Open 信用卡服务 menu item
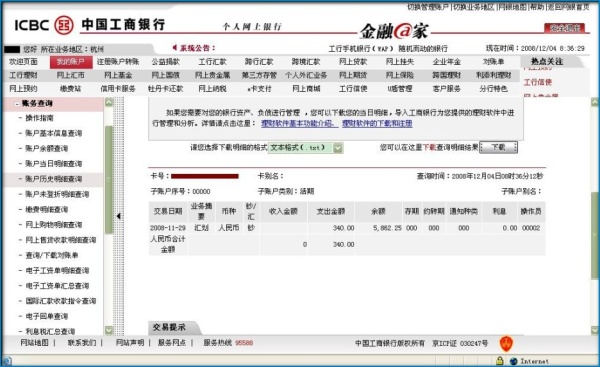The width and height of the screenshot is (600, 367). coord(118,89)
